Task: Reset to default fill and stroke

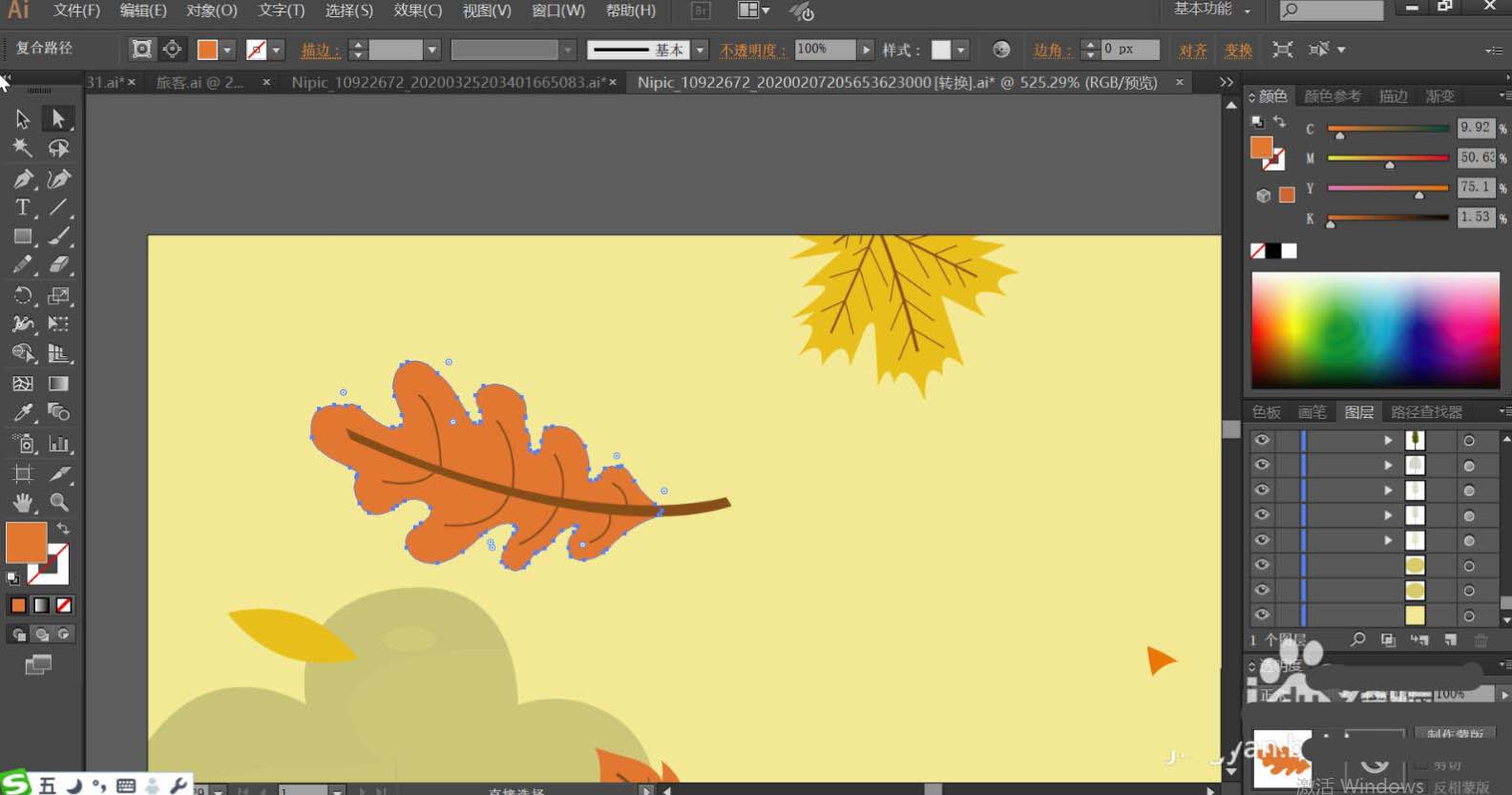Action: [x=12, y=578]
